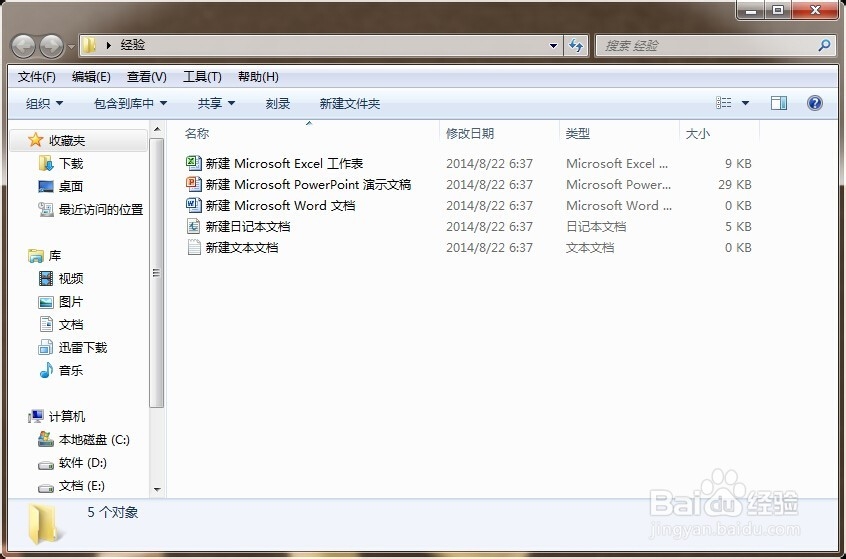Click the 库 libraries icon
This screenshot has height=559, width=846.
coord(36,256)
